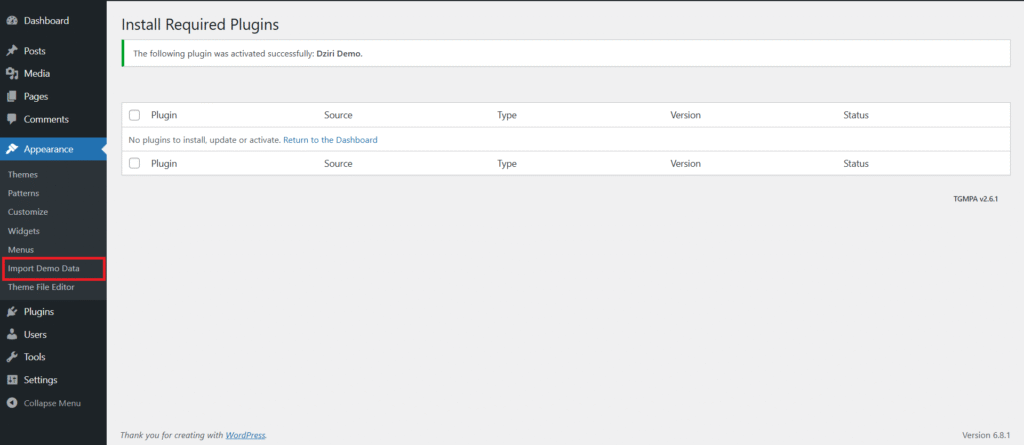Click the Plugins plug icon
The width and height of the screenshot is (1024, 445).
point(12,312)
